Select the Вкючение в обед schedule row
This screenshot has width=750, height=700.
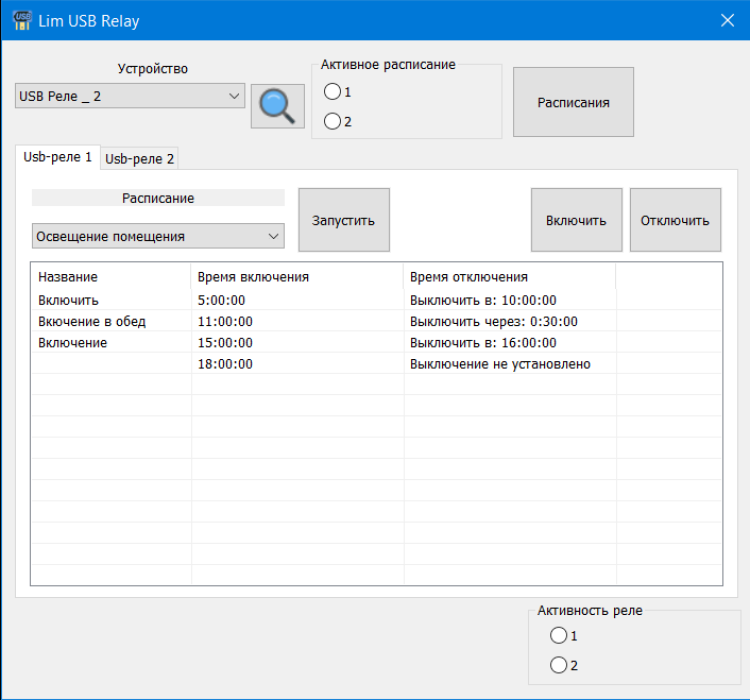(92, 321)
